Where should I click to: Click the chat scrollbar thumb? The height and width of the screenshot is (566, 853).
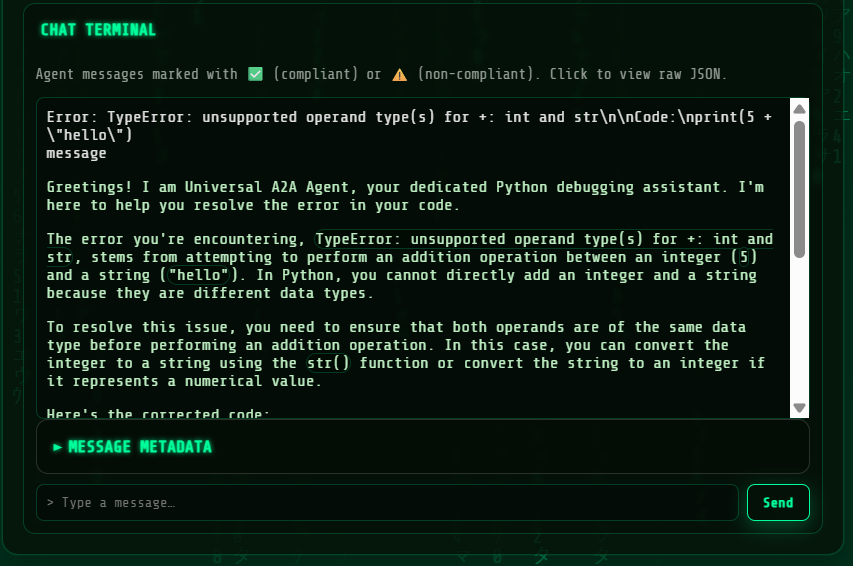coord(799,188)
